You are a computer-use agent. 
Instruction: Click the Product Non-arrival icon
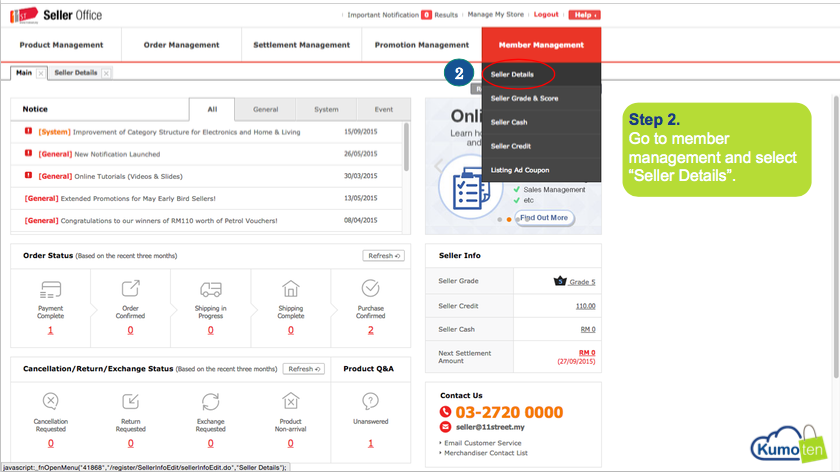(290, 401)
